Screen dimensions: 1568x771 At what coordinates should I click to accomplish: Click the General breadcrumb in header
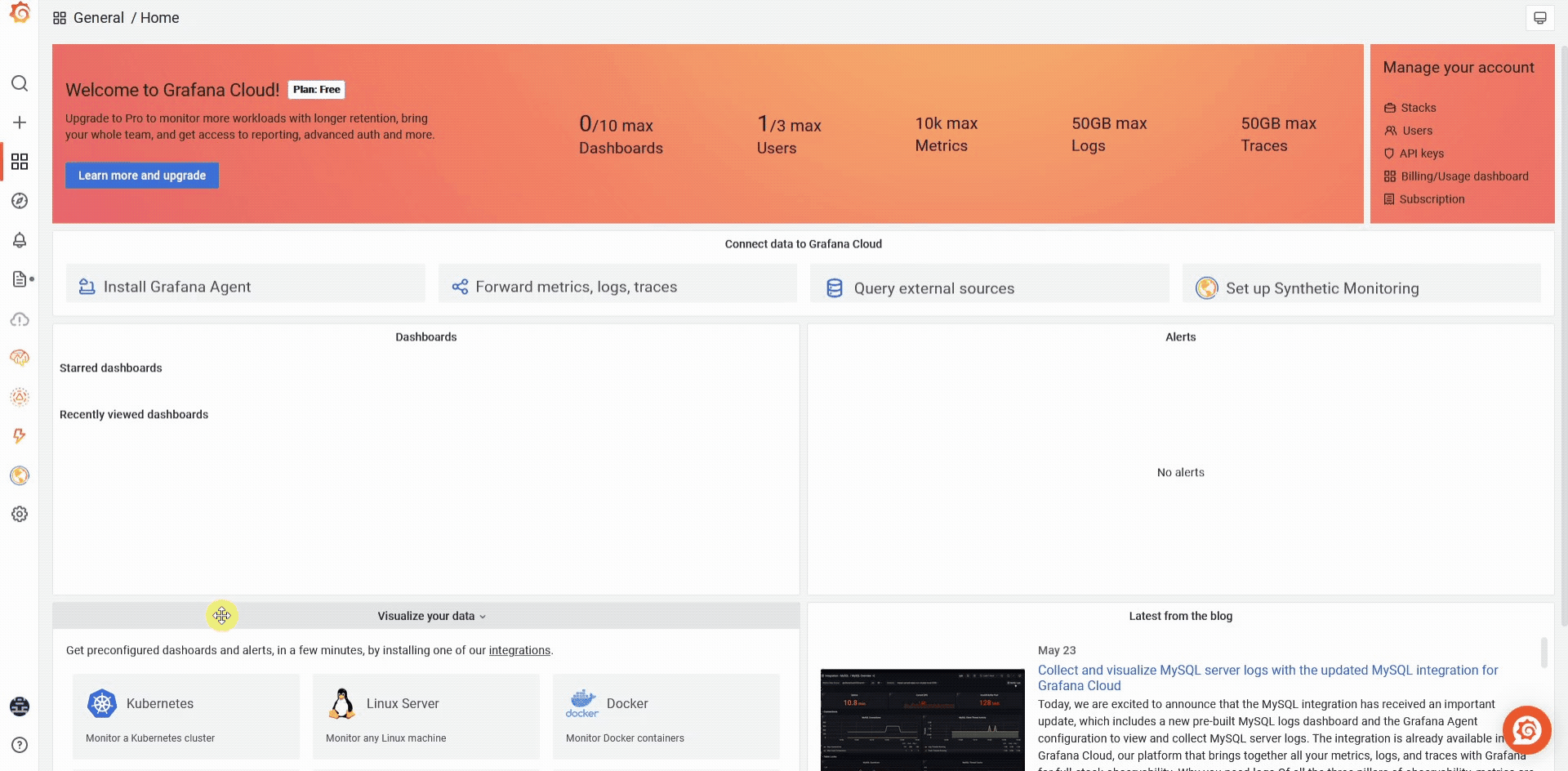click(98, 18)
